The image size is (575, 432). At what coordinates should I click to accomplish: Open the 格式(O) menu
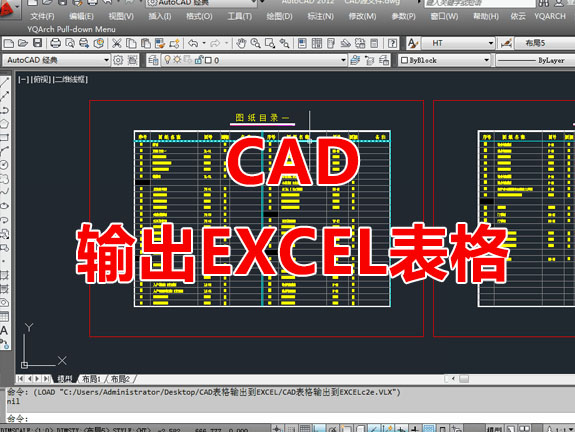(x=199, y=17)
